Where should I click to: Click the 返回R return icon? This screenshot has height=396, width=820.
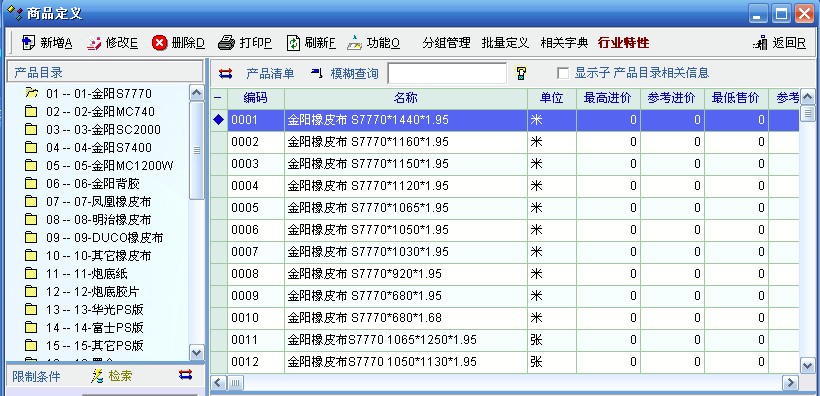pos(760,43)
